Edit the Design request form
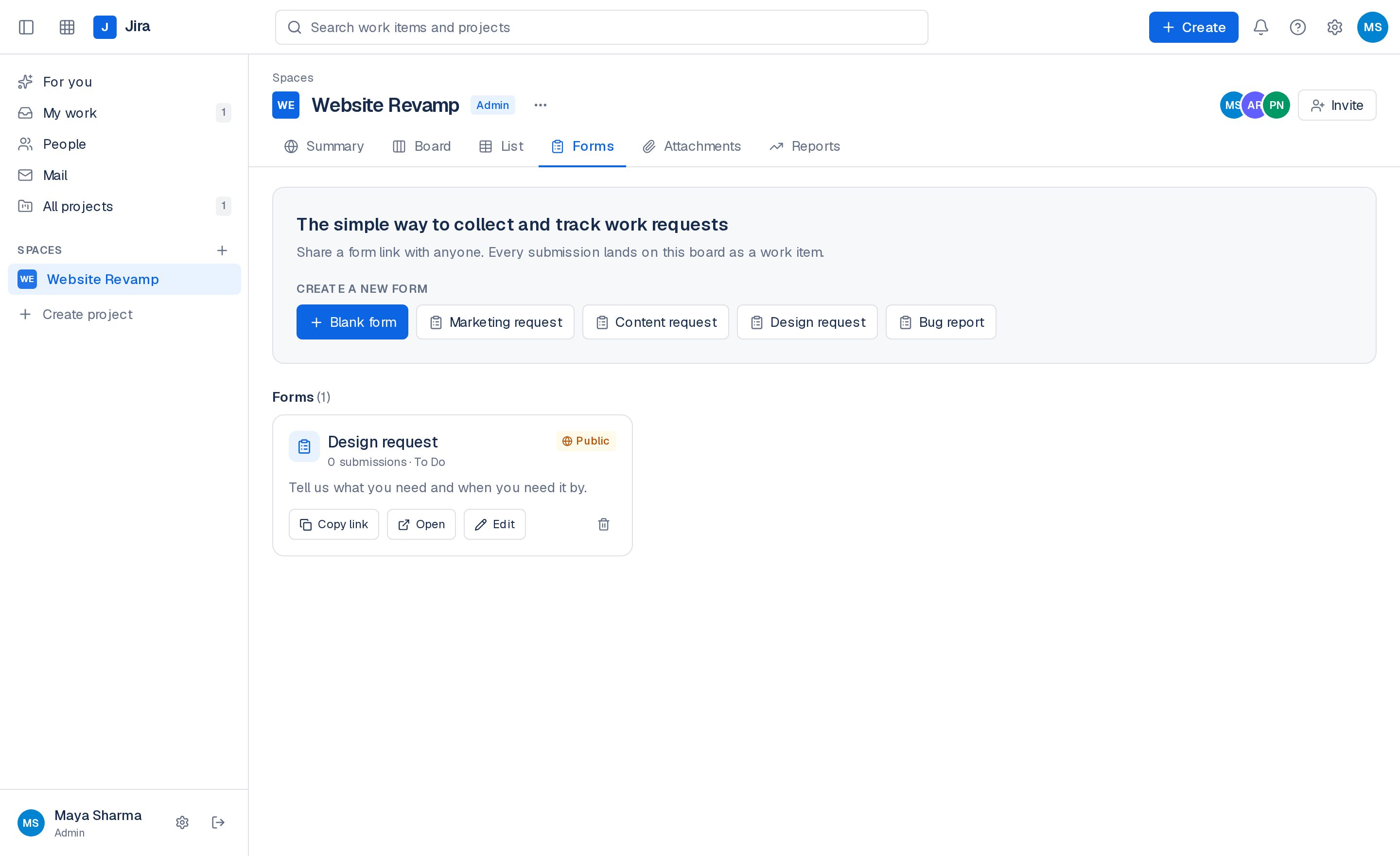 494,524
